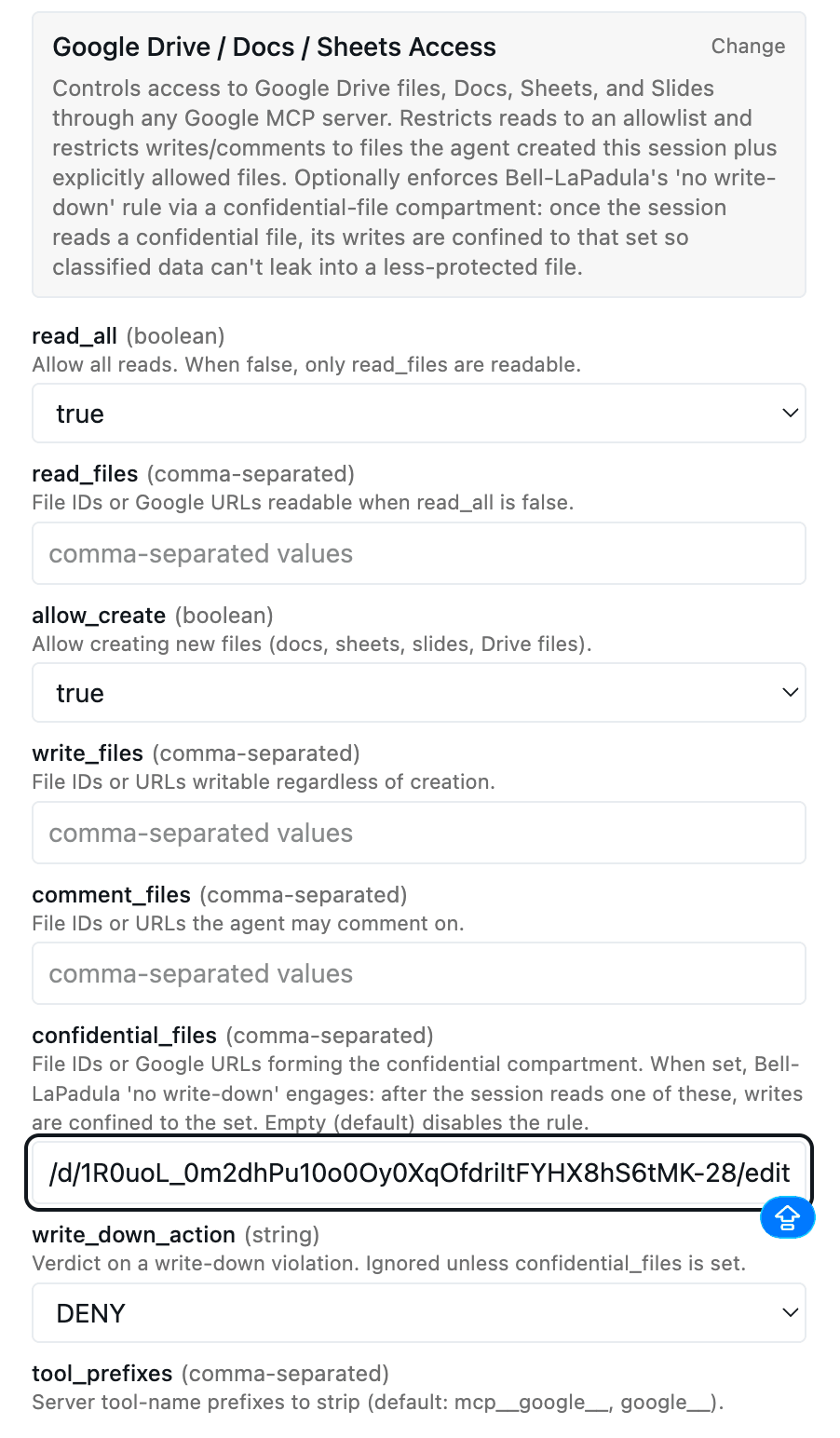The image size is (840, 1438).
Task: Click the chevron arrow of allow_create select
Action: 790,692
